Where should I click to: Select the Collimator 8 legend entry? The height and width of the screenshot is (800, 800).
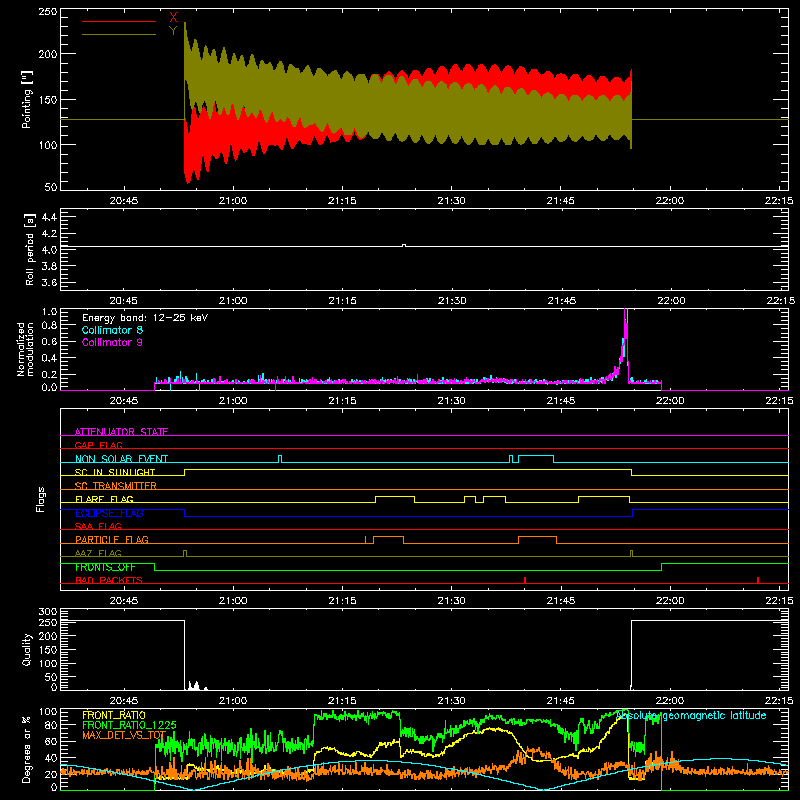click(x=112, y=330)
